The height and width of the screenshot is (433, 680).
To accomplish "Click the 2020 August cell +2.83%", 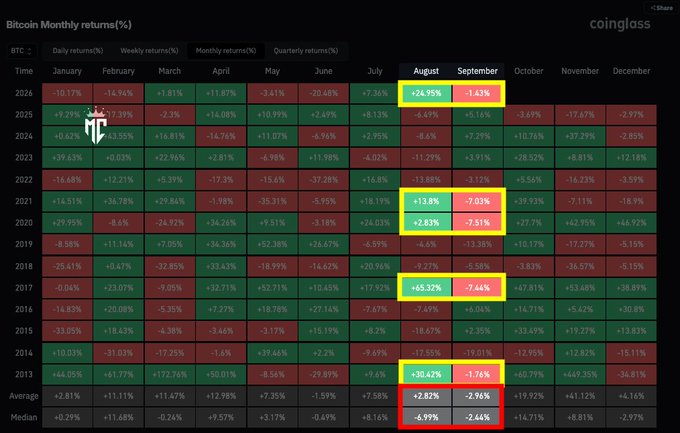I will point(426,223).
